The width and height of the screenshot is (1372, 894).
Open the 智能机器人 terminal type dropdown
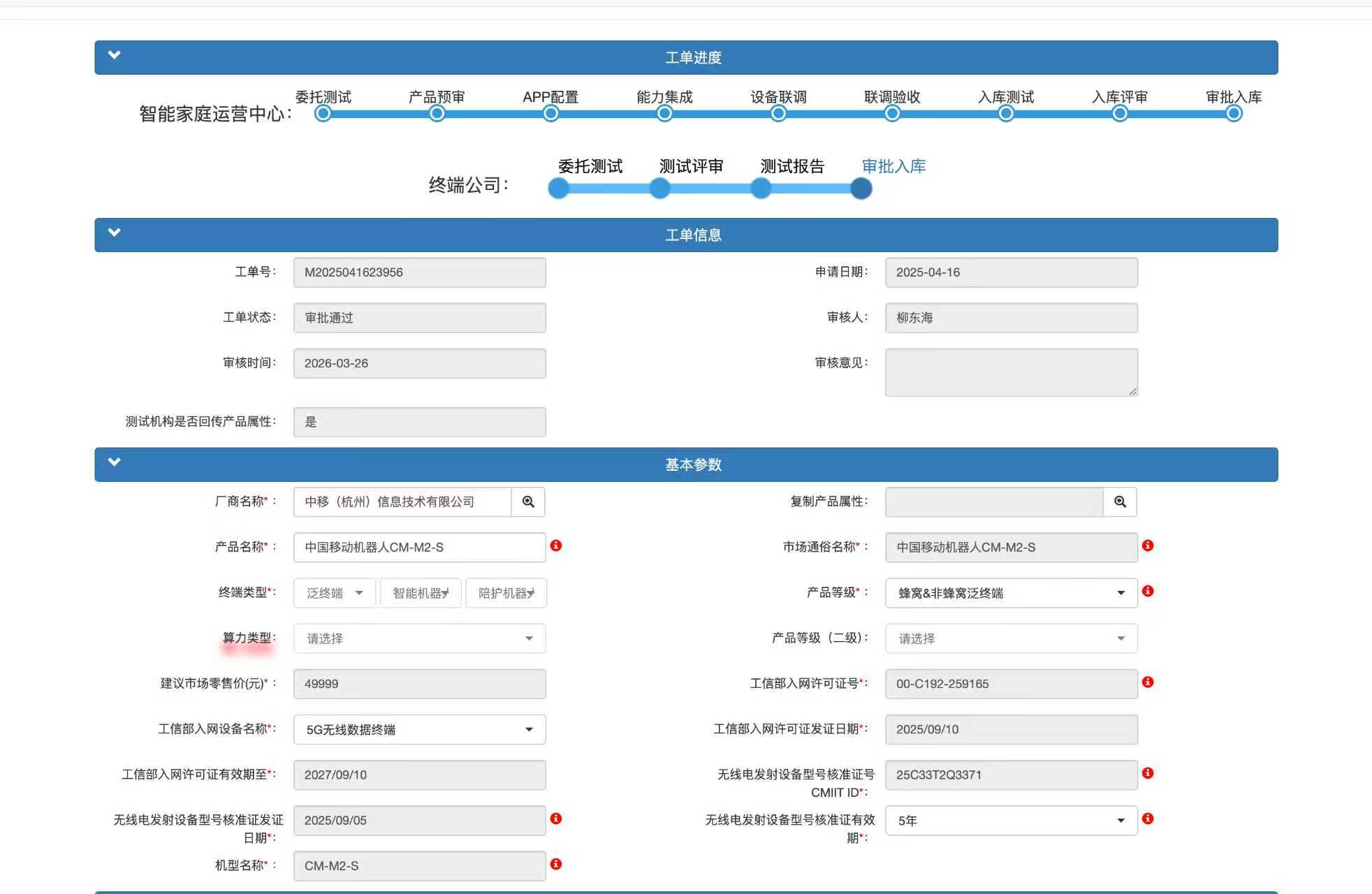pyautogui.click(x=421, y=593)
